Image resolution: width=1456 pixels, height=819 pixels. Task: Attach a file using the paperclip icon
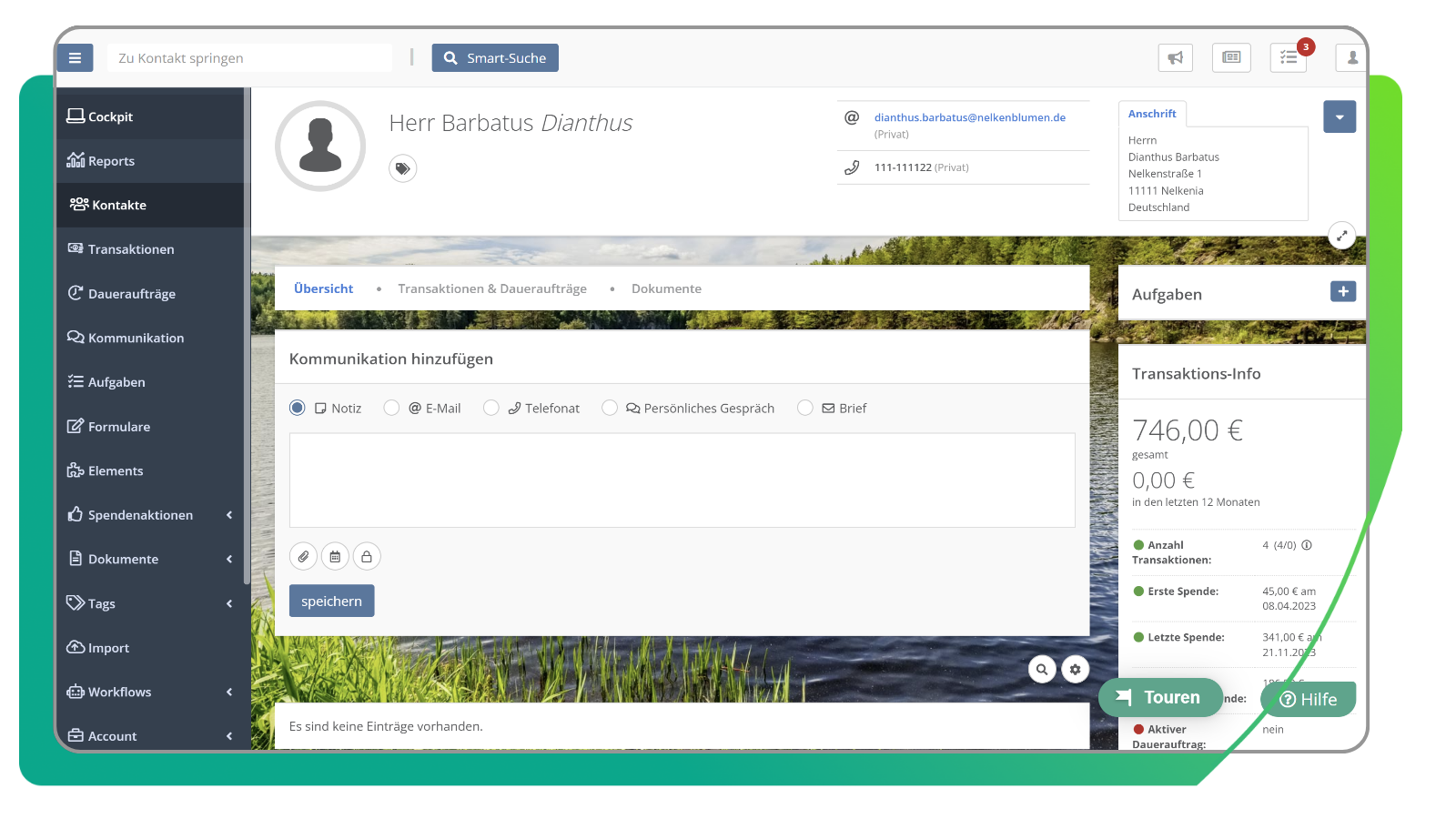(303, 556)
